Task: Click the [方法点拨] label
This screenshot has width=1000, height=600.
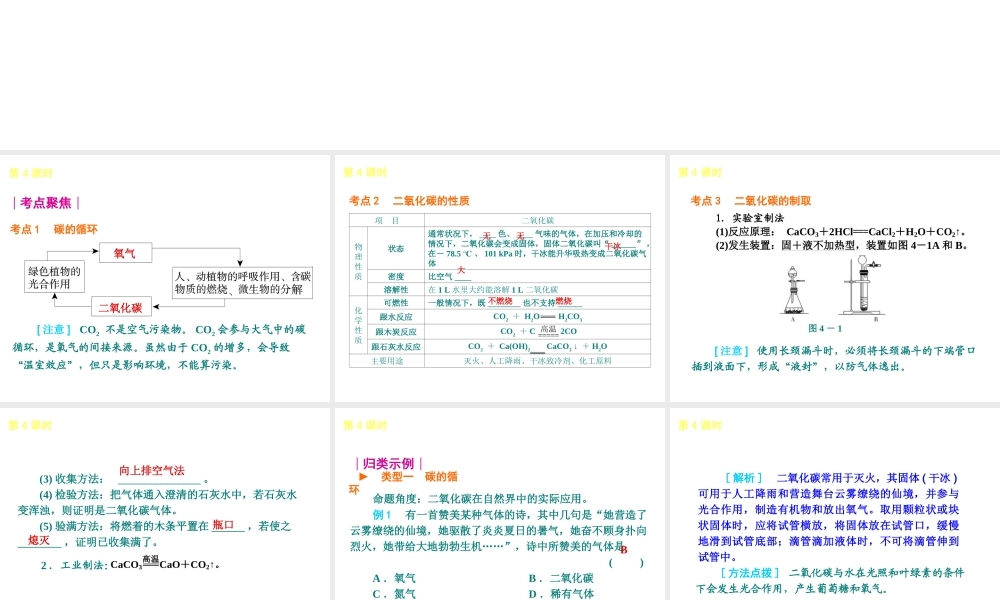Action: pyautogui.click(x=749, y=573)
